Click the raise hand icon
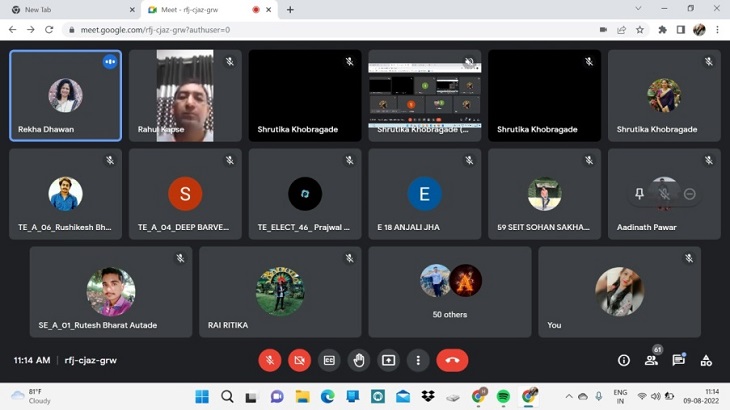 point(359,360)
